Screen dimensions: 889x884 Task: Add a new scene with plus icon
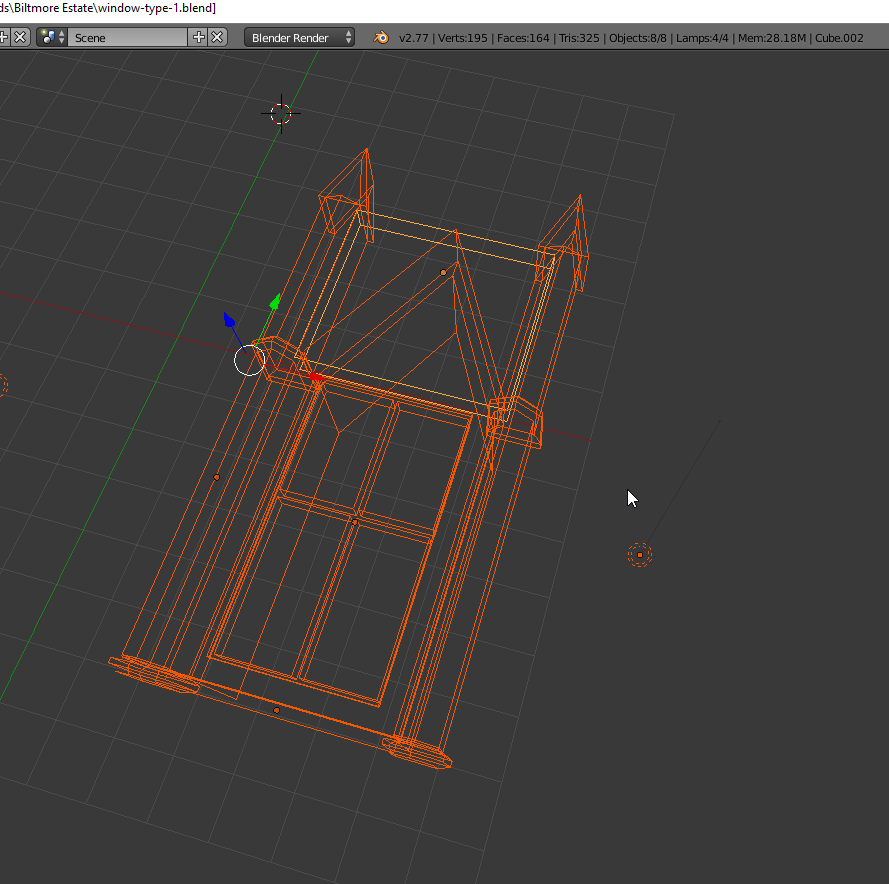coord(198,37)
